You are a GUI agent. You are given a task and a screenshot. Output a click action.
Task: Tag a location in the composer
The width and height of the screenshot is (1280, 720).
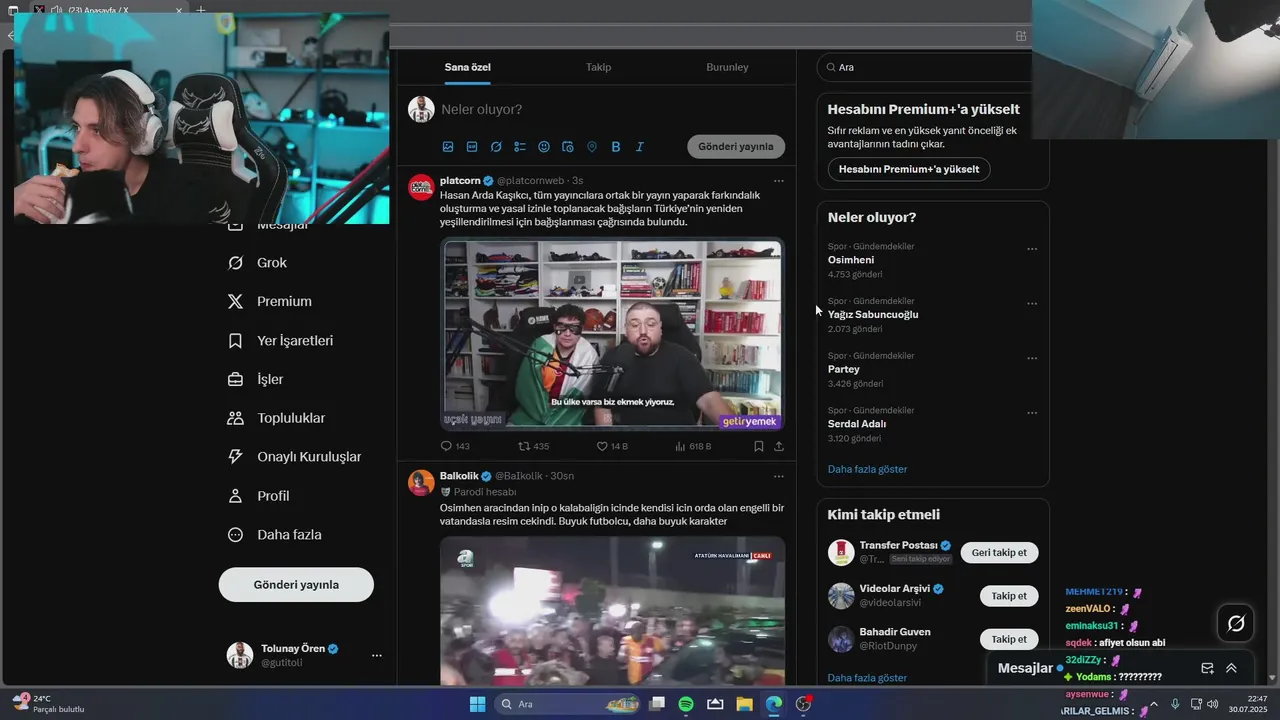[x=592, y=147]
